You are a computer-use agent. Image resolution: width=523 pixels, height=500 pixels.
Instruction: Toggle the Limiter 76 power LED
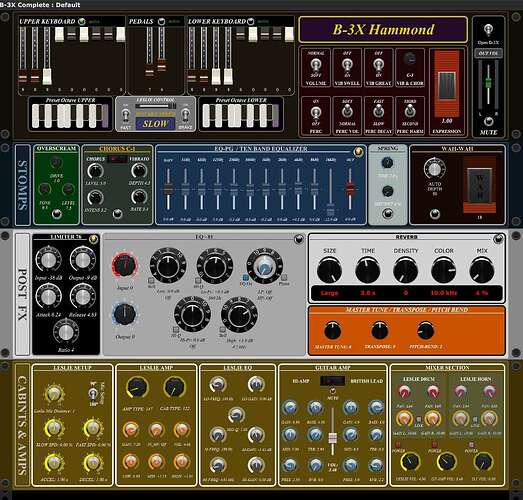click(93, 239)
